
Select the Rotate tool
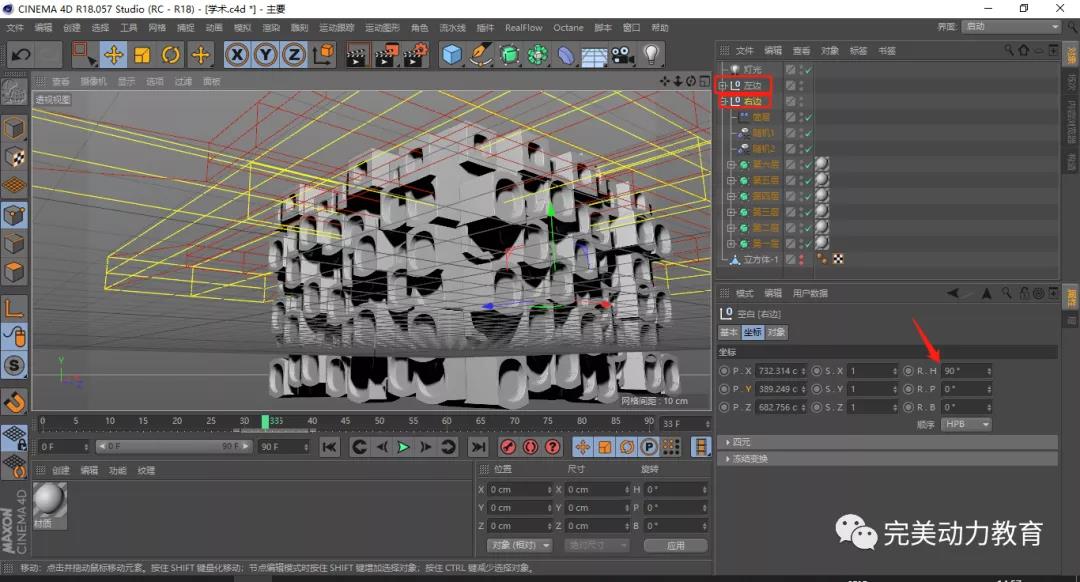[x=171, y=55]
